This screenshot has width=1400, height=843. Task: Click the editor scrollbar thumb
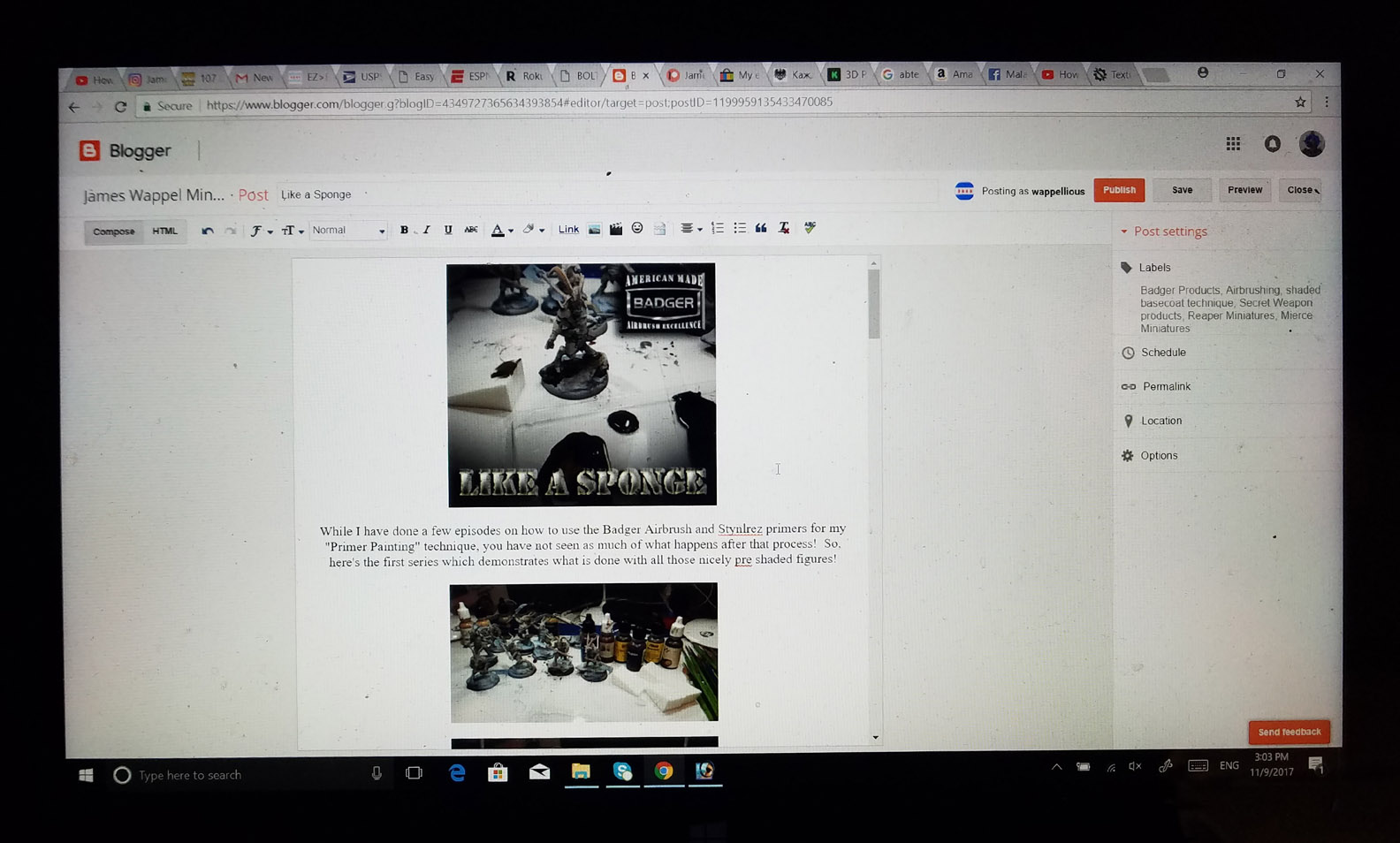pyautogui.click(x=874, y=305)
